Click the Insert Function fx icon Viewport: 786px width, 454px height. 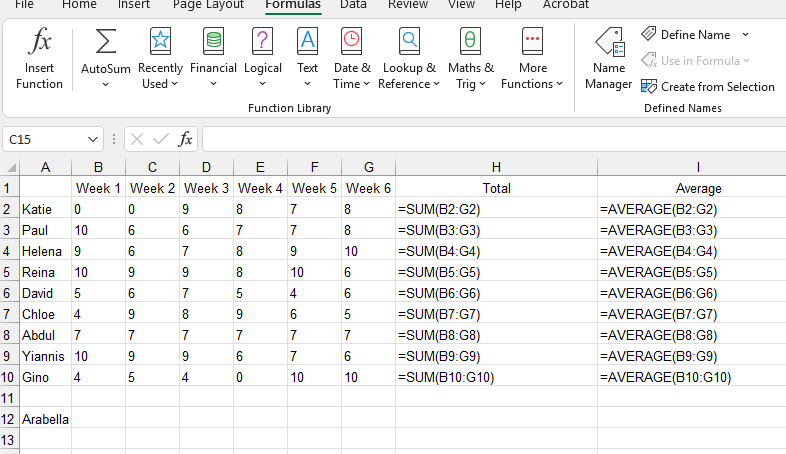(40, 58)
